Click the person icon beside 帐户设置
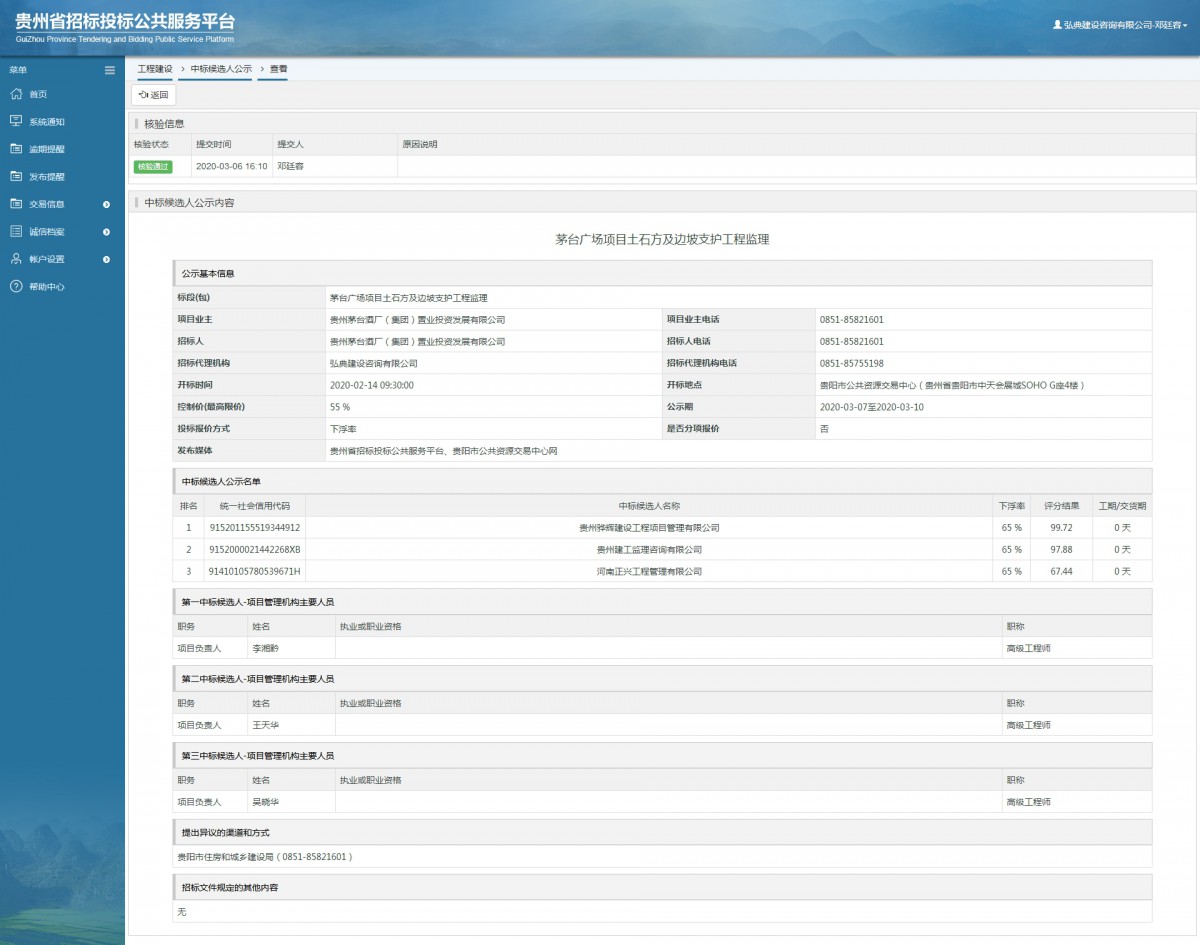Screen dimensions: 1200x945 (15, 259)
